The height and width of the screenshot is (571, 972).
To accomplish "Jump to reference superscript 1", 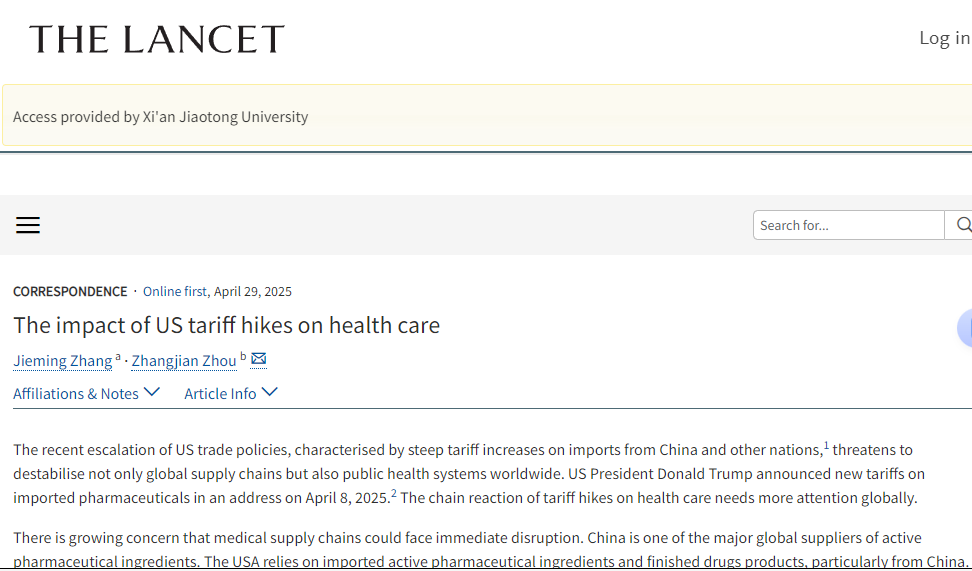I will point(826,445).
